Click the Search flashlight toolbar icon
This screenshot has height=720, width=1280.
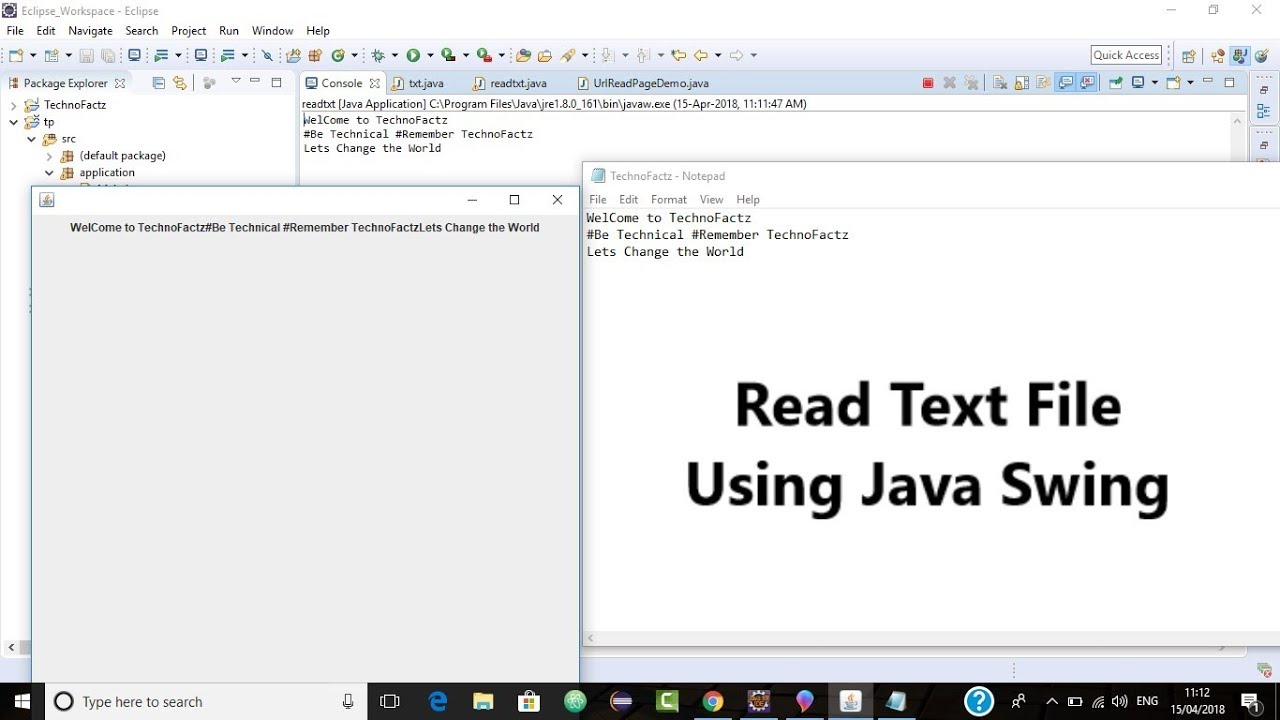click(x=567, y=55)
